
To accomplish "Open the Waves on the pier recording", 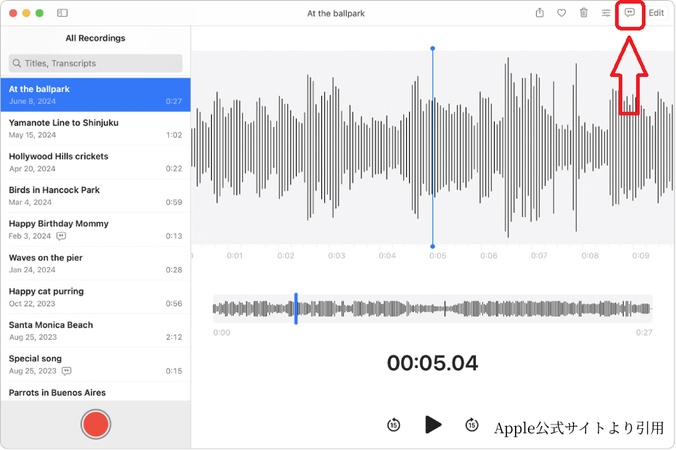I will 95,263.
